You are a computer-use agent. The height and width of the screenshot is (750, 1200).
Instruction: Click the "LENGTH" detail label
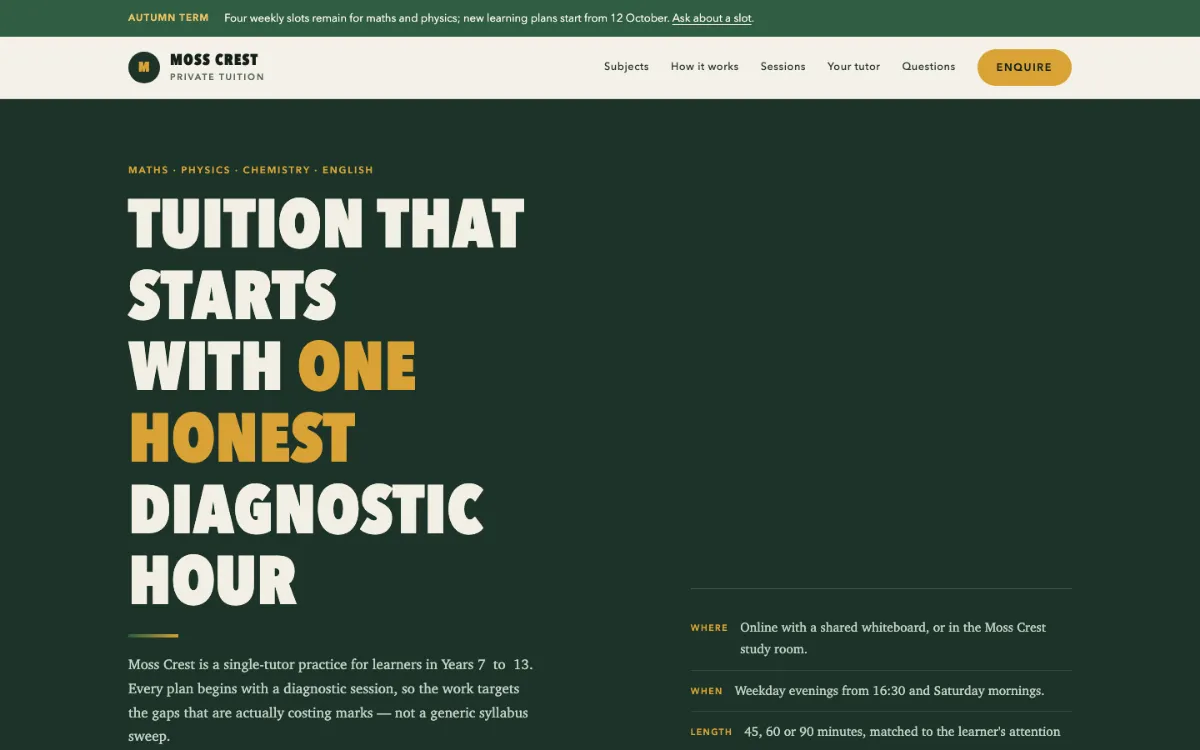click(x=711, y=732)
